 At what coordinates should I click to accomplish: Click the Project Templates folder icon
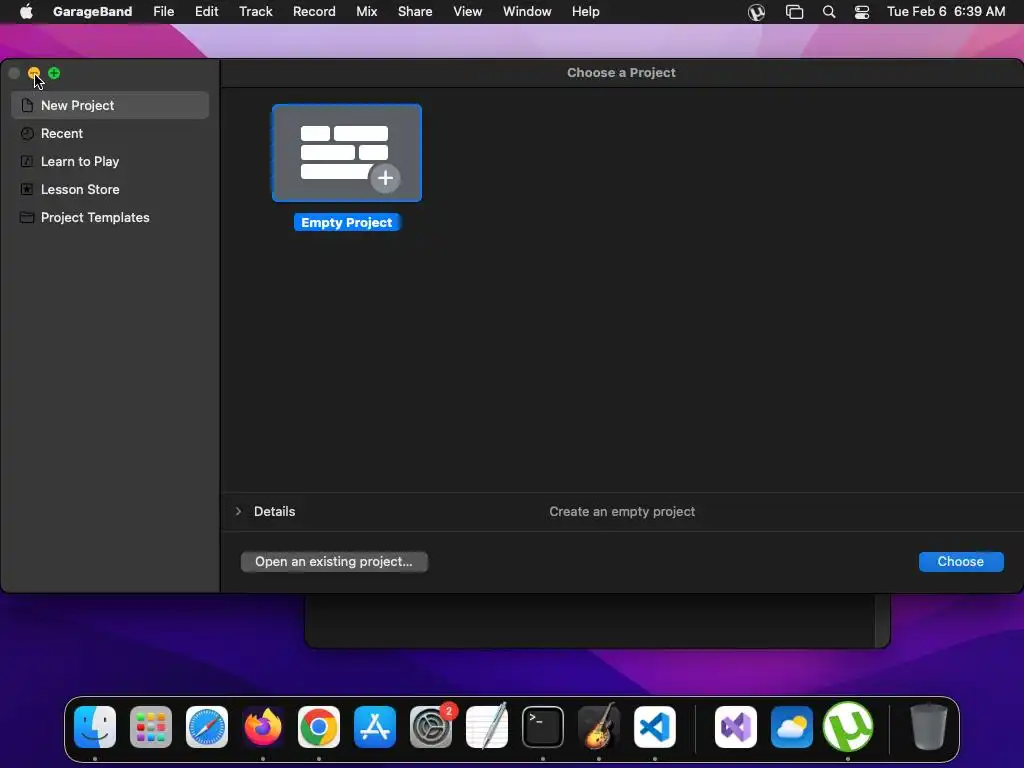(27, 217)
